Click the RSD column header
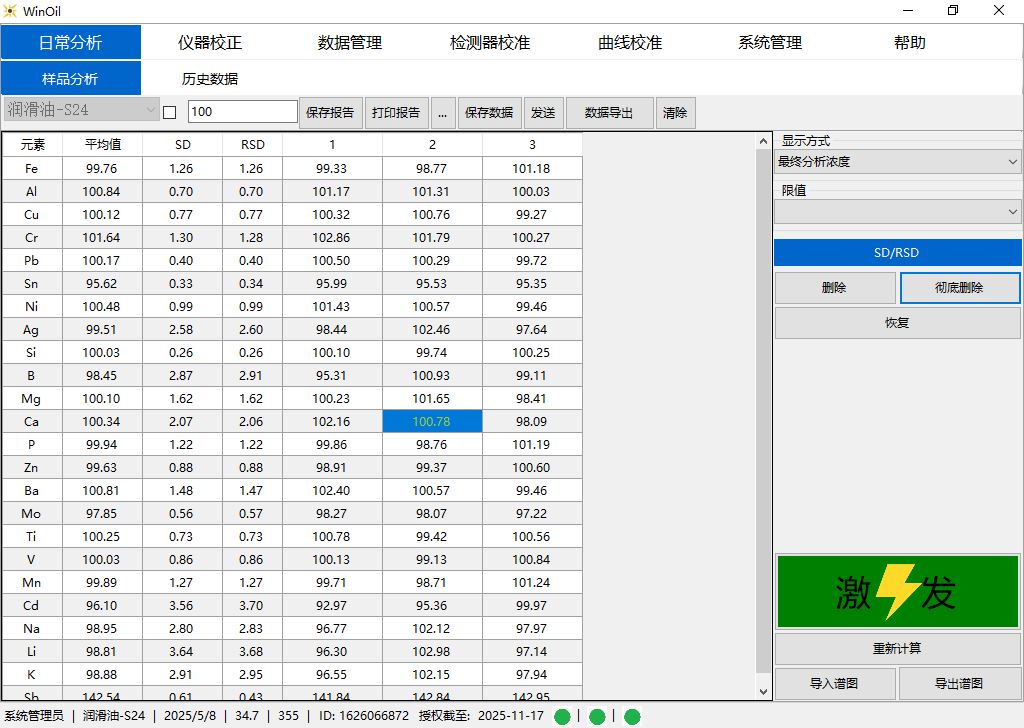 tap(252, 144)
